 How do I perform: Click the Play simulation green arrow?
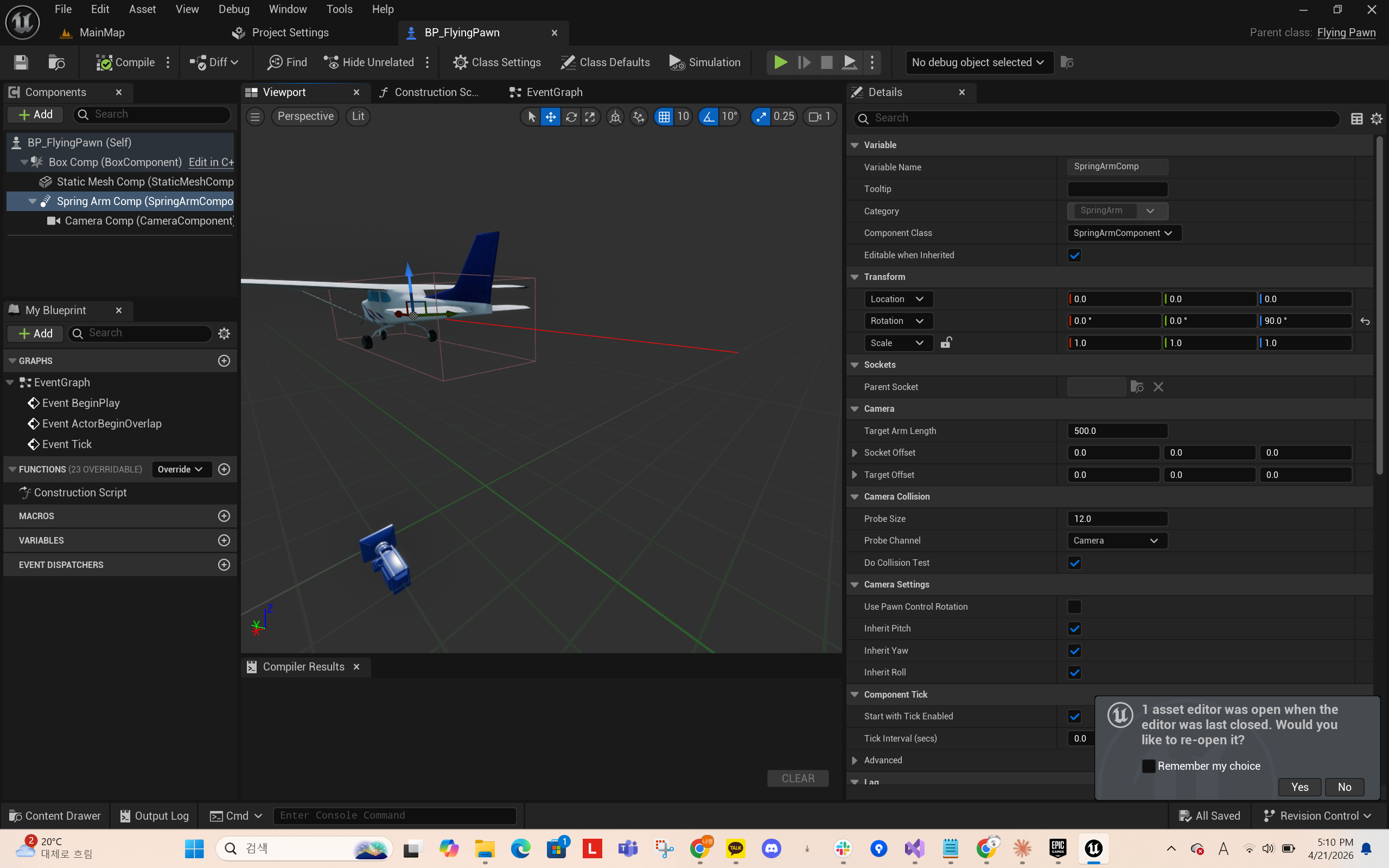pyautogui.click(x=780, y=62)
